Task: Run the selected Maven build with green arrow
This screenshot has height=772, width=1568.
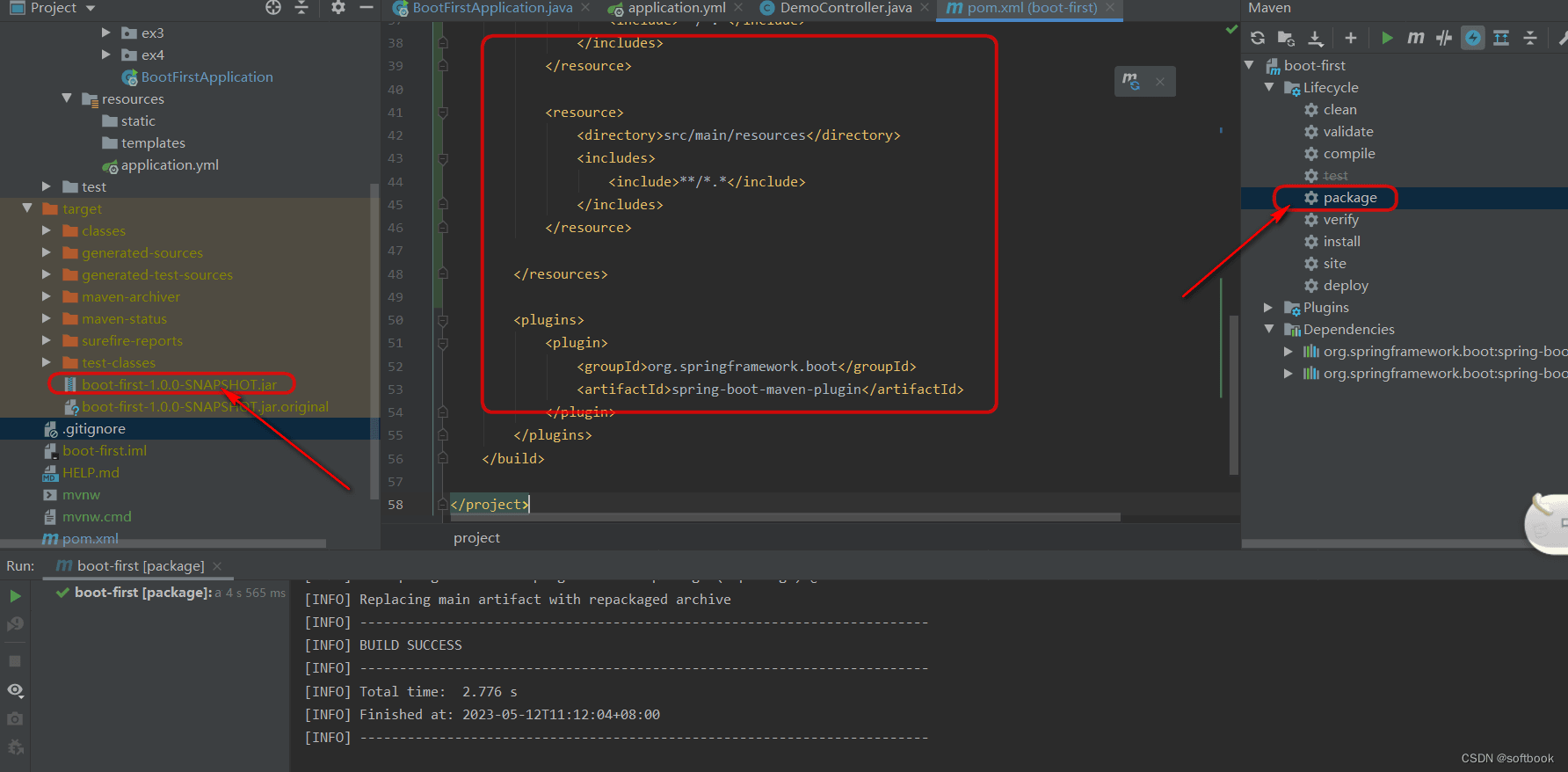Action: 1387,38
